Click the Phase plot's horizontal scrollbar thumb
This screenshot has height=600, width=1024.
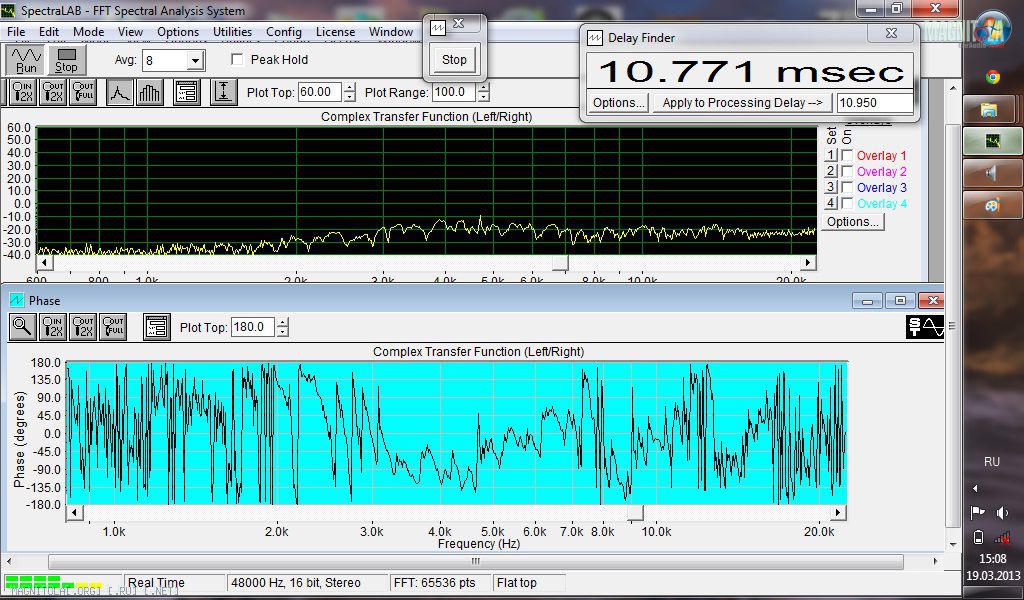pyautogui.click(x=635, y=513)
